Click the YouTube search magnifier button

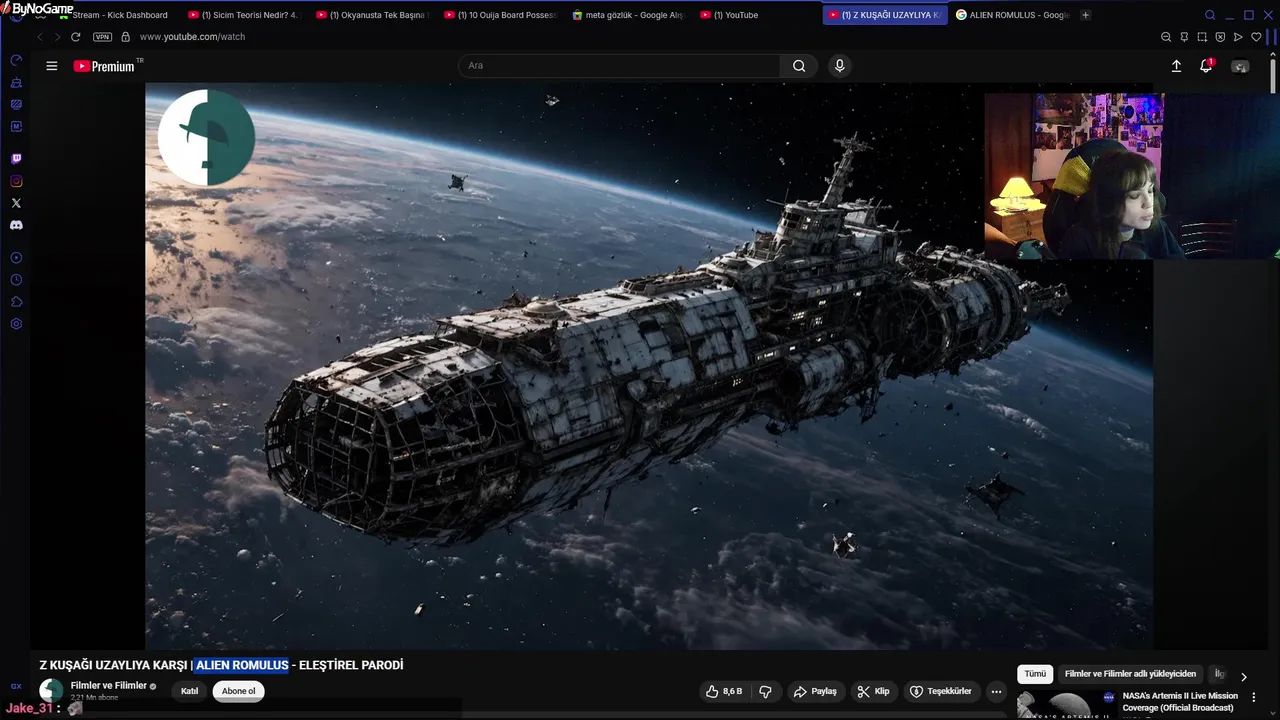click(x=799, y=66)
